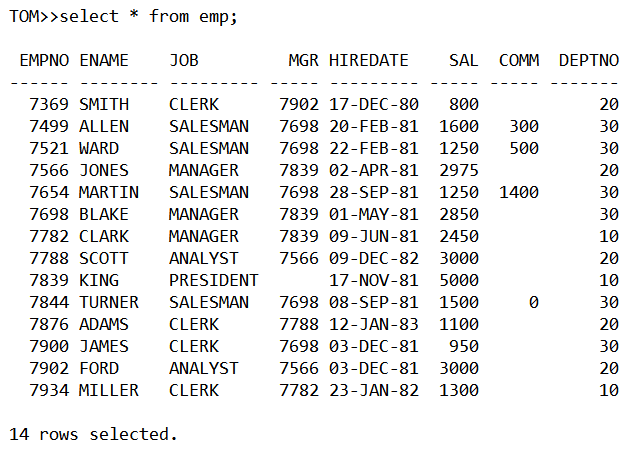This screenshot has width=640, height=453.
Task: Click the '14 rows selected.' message
Action: [93, 435]
